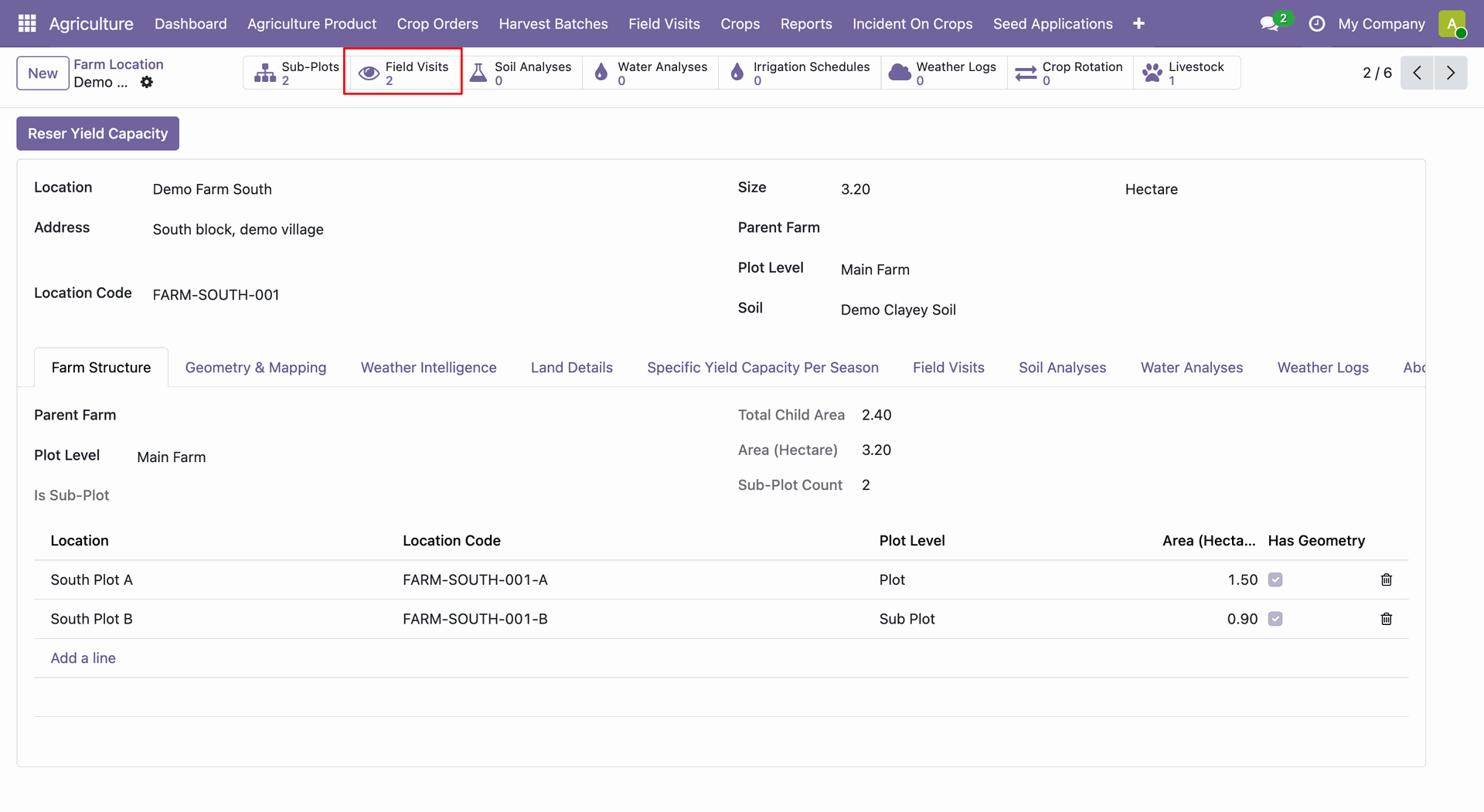The width and height of the screenshot is (1484, 812).
Task: Switch to the Geometry & Mapping tab
Action: point(256,368)
